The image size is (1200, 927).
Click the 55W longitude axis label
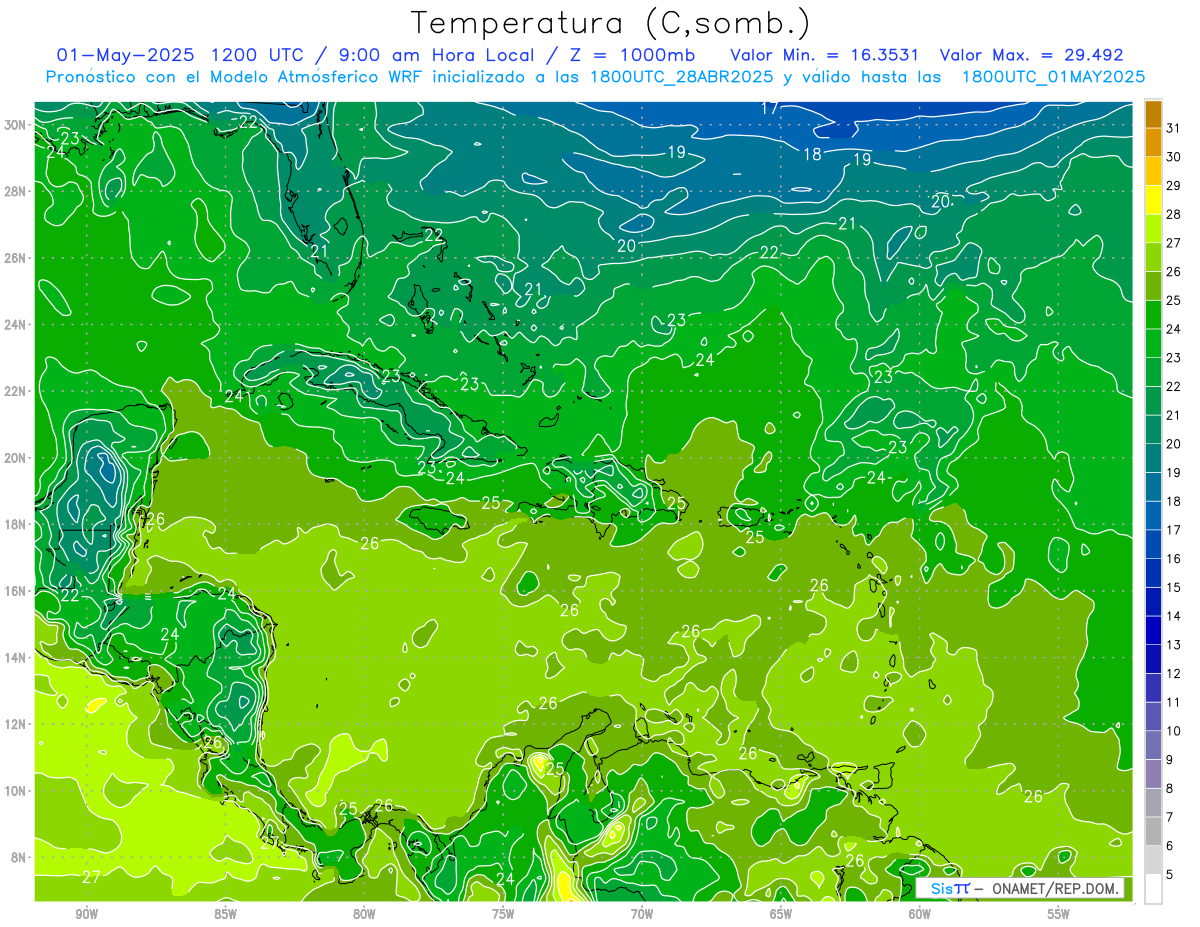(x=1058, y=914)
